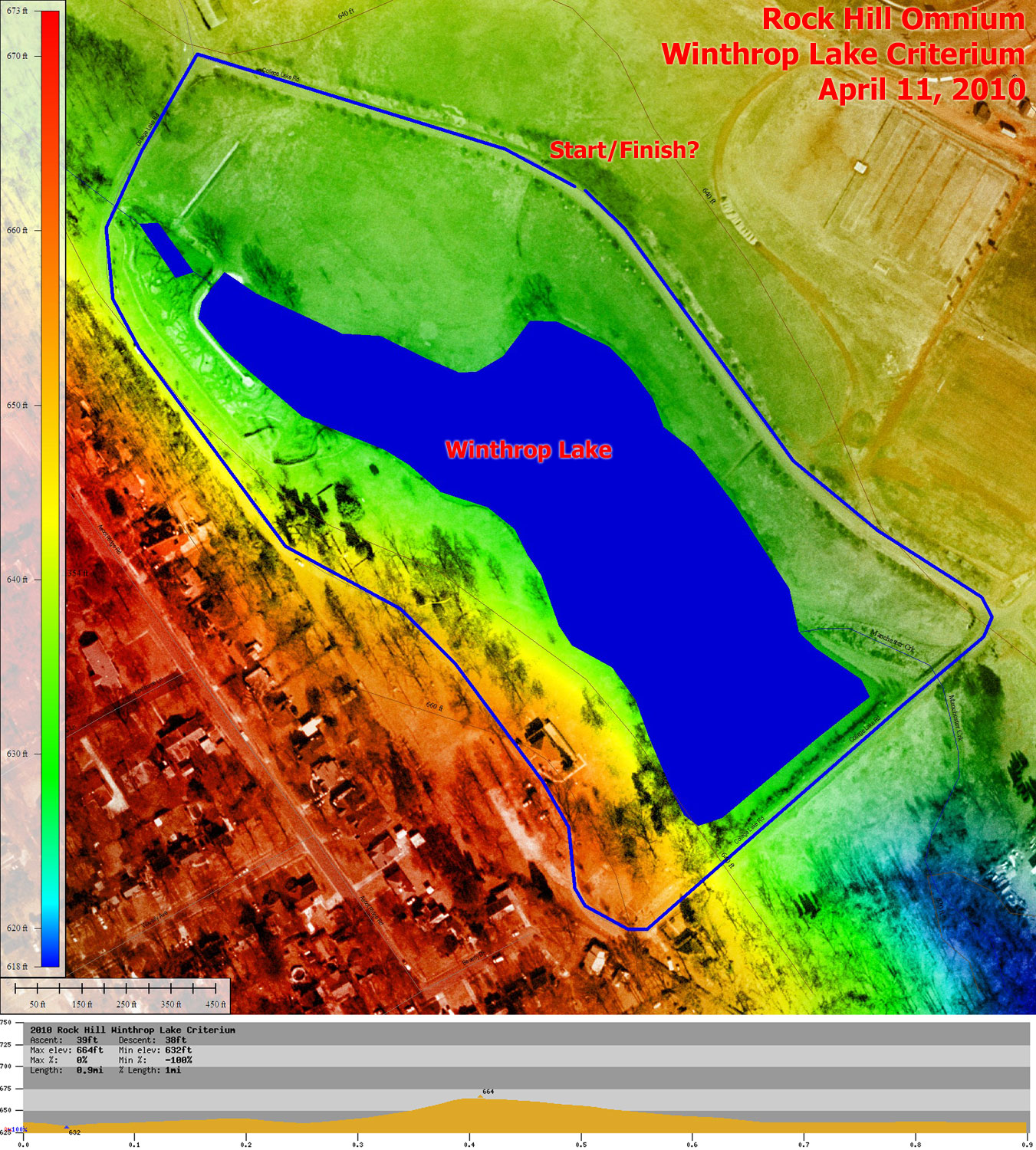Click the 0.5 mile tick on profile axis
Image resolution: width=1036 pixels, height=1150 pixels.
(x=581, y=1144)
